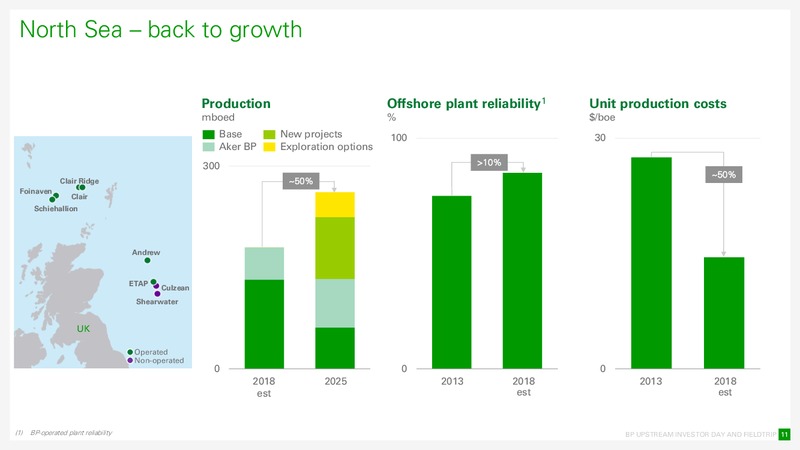800x450 pixels.
Task: Click the yellow Exploration segment of 2025 bar
Action: click(x=335, y=205)
